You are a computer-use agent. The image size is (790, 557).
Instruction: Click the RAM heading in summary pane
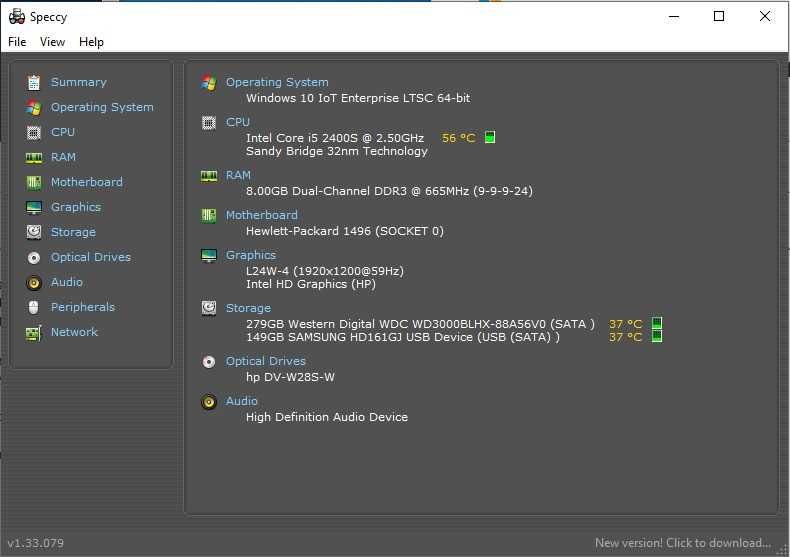click(x=238, y=175)
